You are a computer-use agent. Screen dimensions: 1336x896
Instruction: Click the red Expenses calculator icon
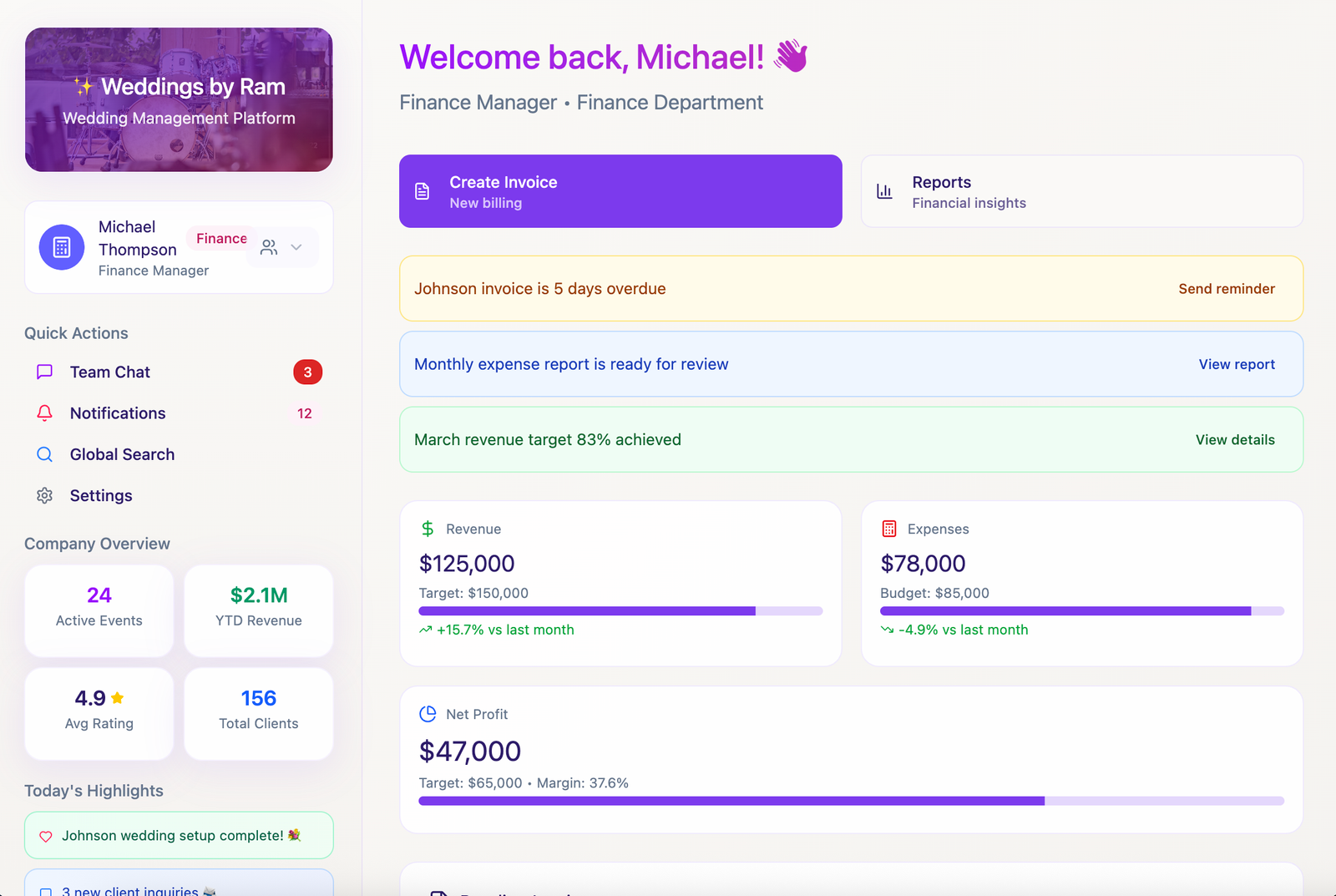889,529
